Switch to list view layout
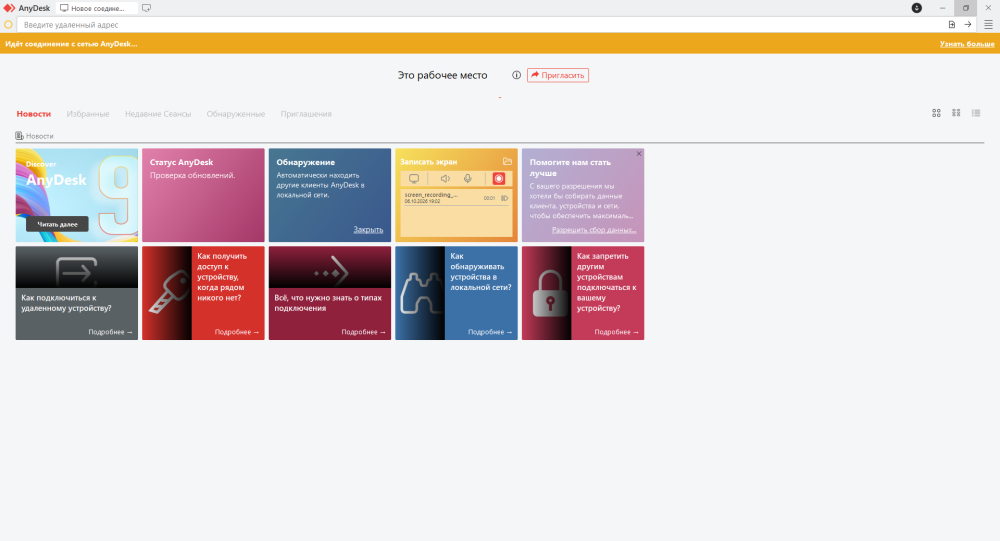Screen dimensions: 1000x541 (x=976, y=113)
